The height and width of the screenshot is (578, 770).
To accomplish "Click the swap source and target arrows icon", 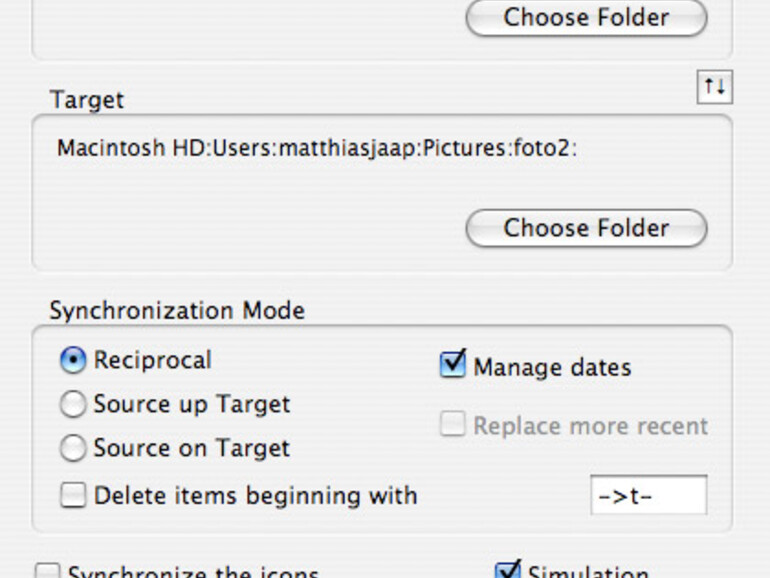I will coord(714,88).
